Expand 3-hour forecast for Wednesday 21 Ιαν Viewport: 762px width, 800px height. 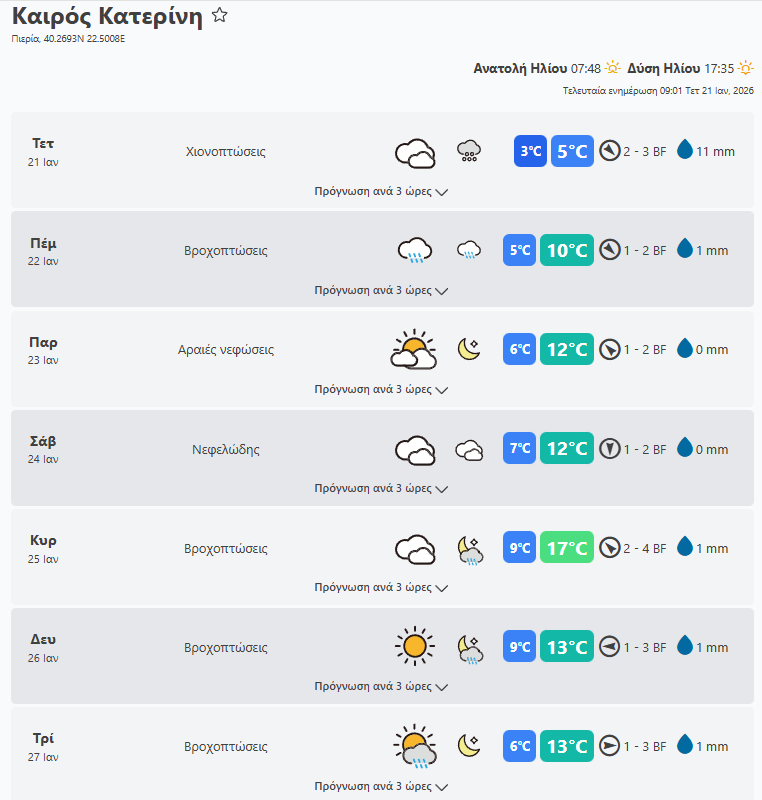(x=381, y=191)
